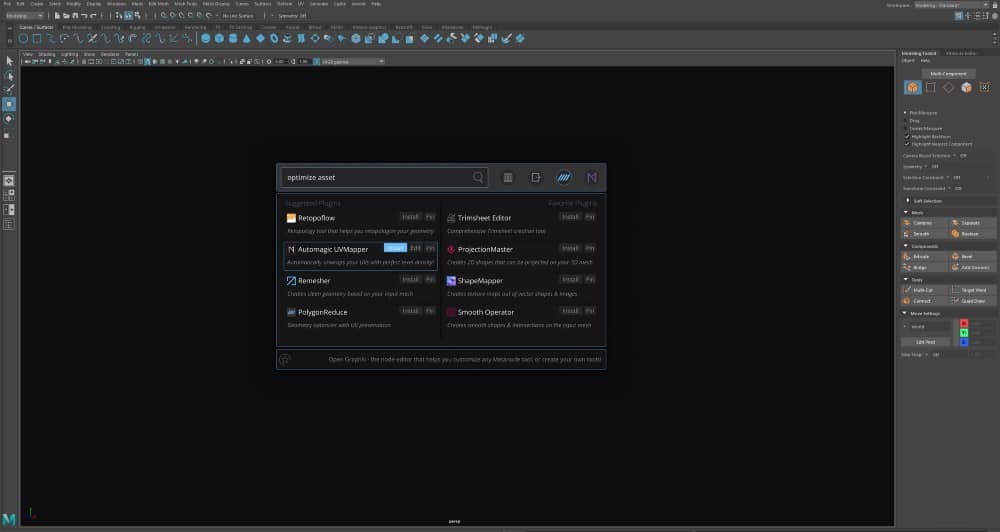Select UV selection mode icon in toolkit

pyautogui.click(x=985, y=87)
